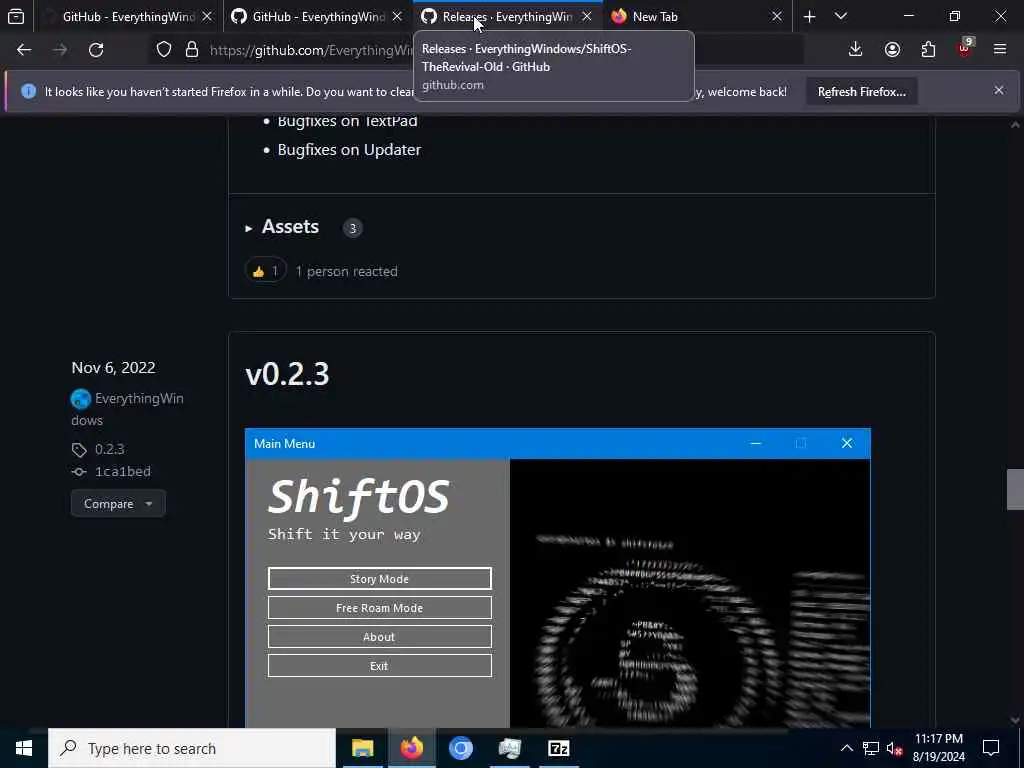Open the taskbar app beside 7-Zip
This screenshot has width=1024, height=768.
[x=509, y=748]
